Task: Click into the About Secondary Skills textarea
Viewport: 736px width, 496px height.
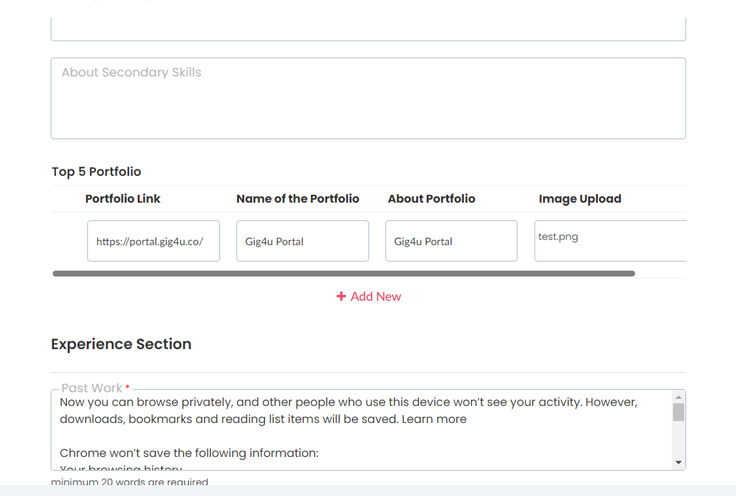Action: [x=368, y=98]
